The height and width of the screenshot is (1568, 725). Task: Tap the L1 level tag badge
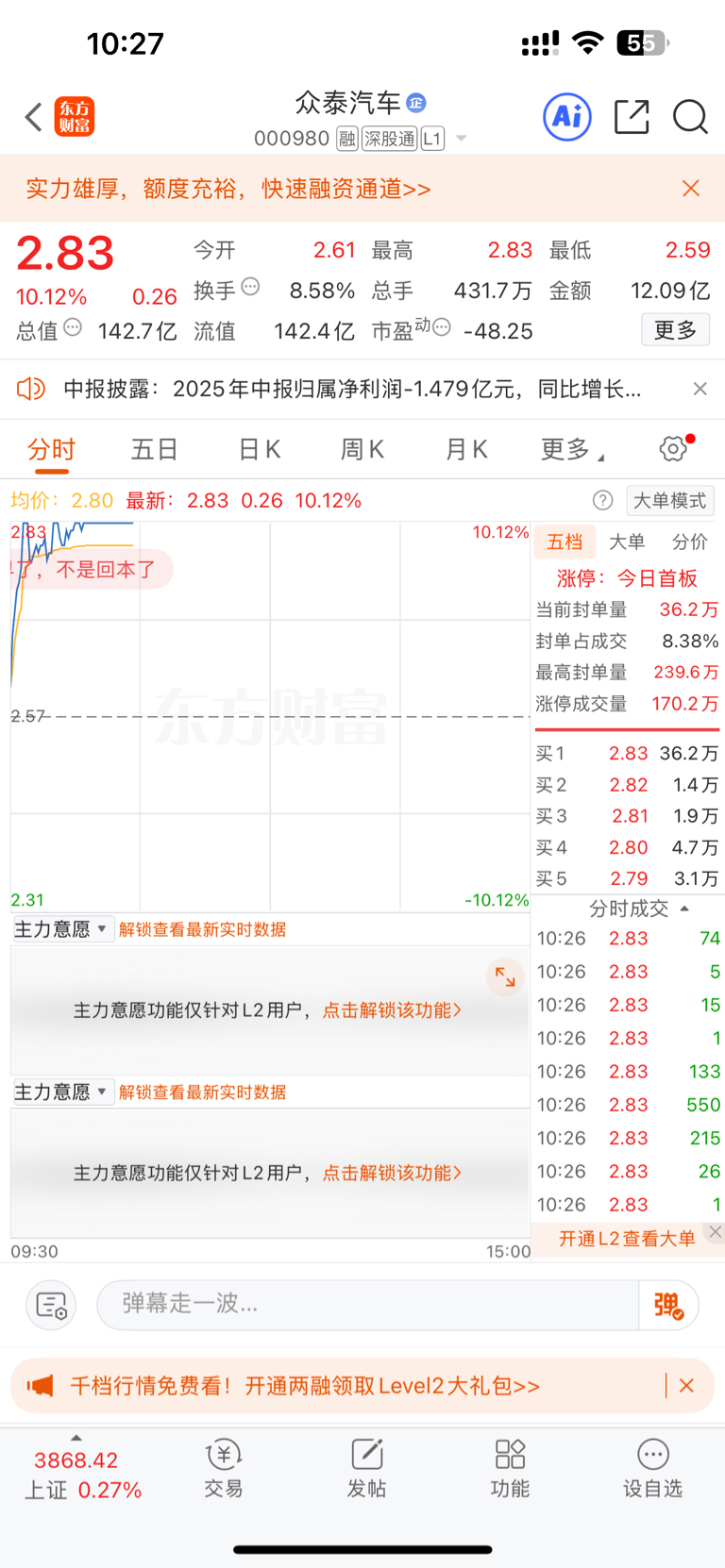[431, 140]
